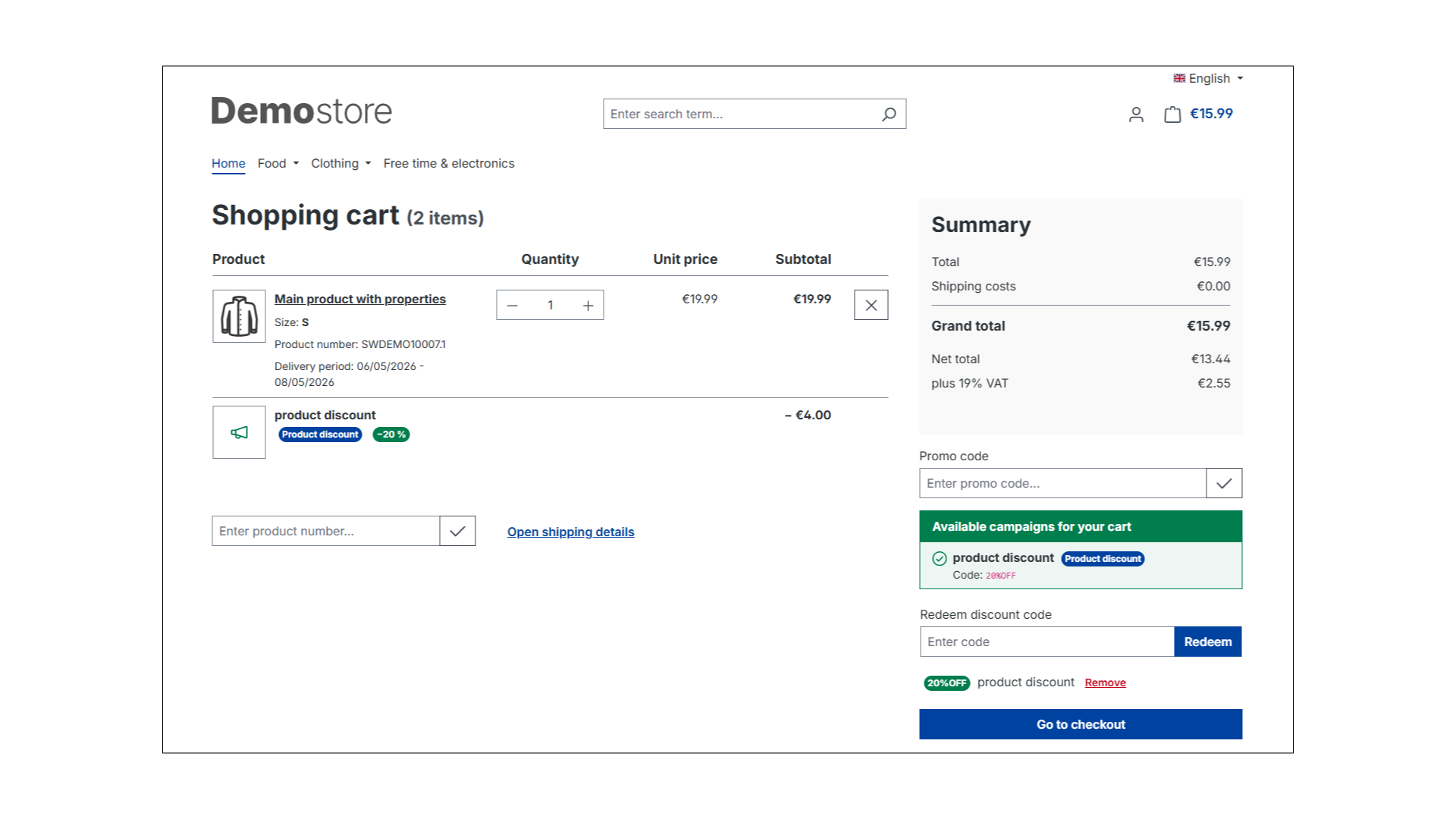
Task: Click the campaign check-circle icon
Action: coord(939,559)
